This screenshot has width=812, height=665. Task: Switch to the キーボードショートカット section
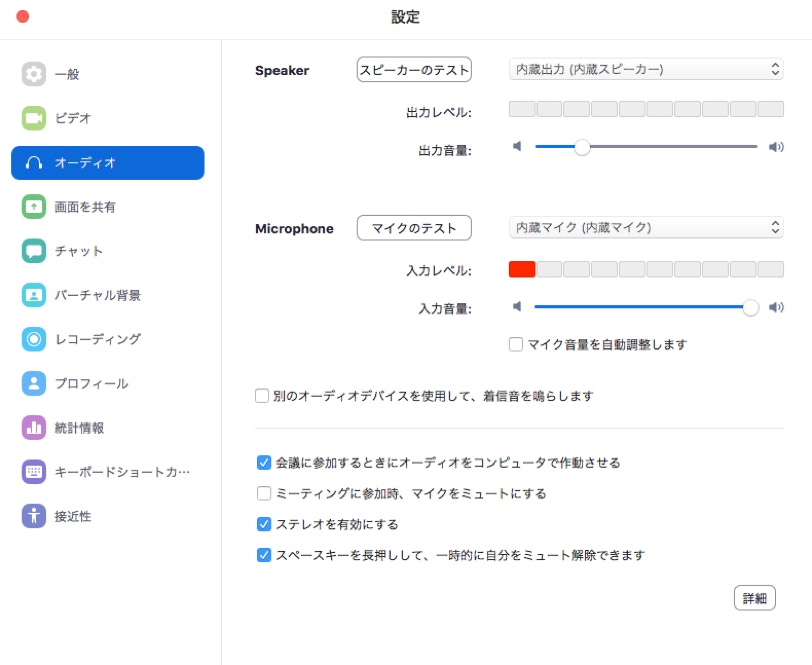[121, 472]
